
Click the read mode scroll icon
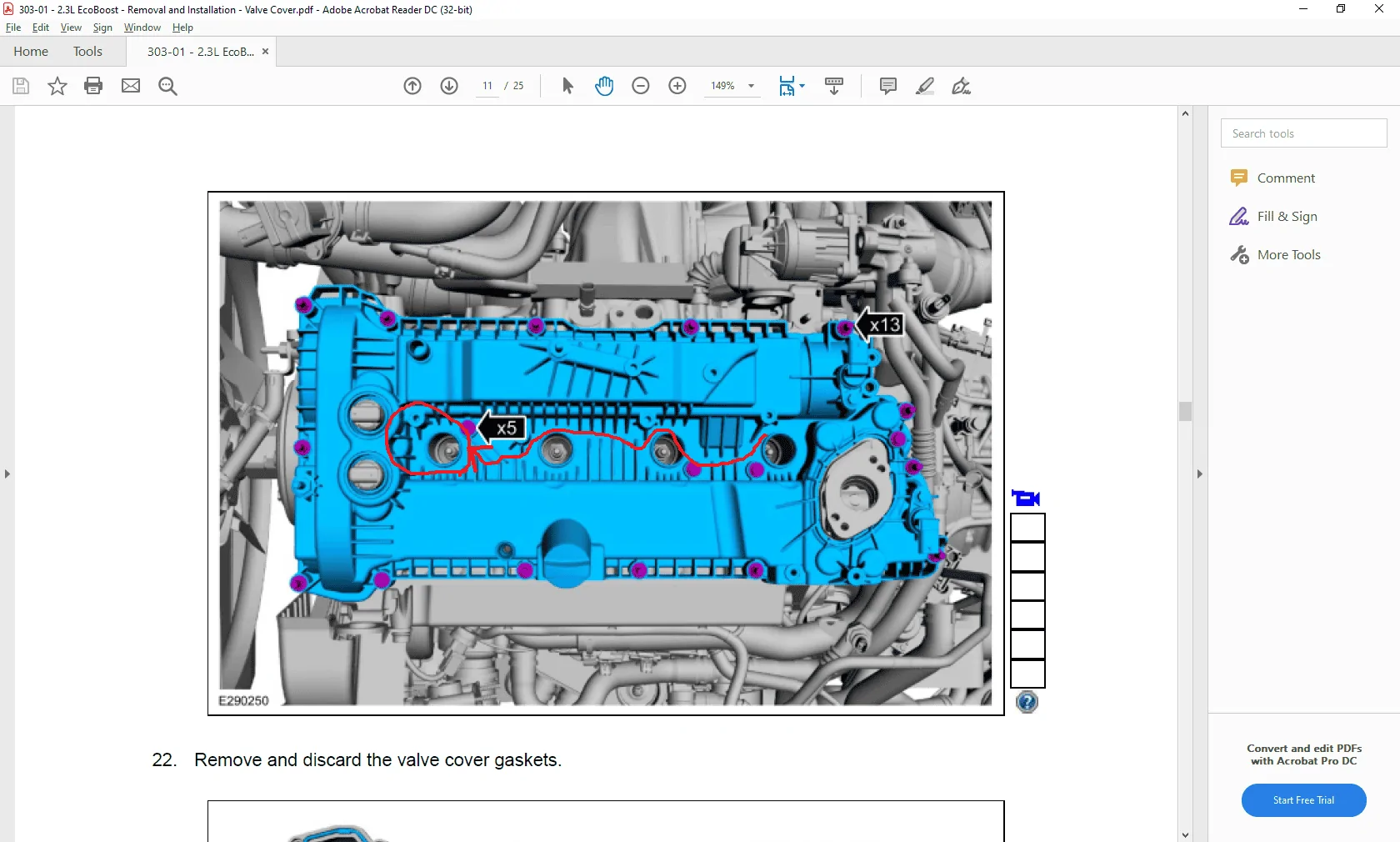(834, 86)
